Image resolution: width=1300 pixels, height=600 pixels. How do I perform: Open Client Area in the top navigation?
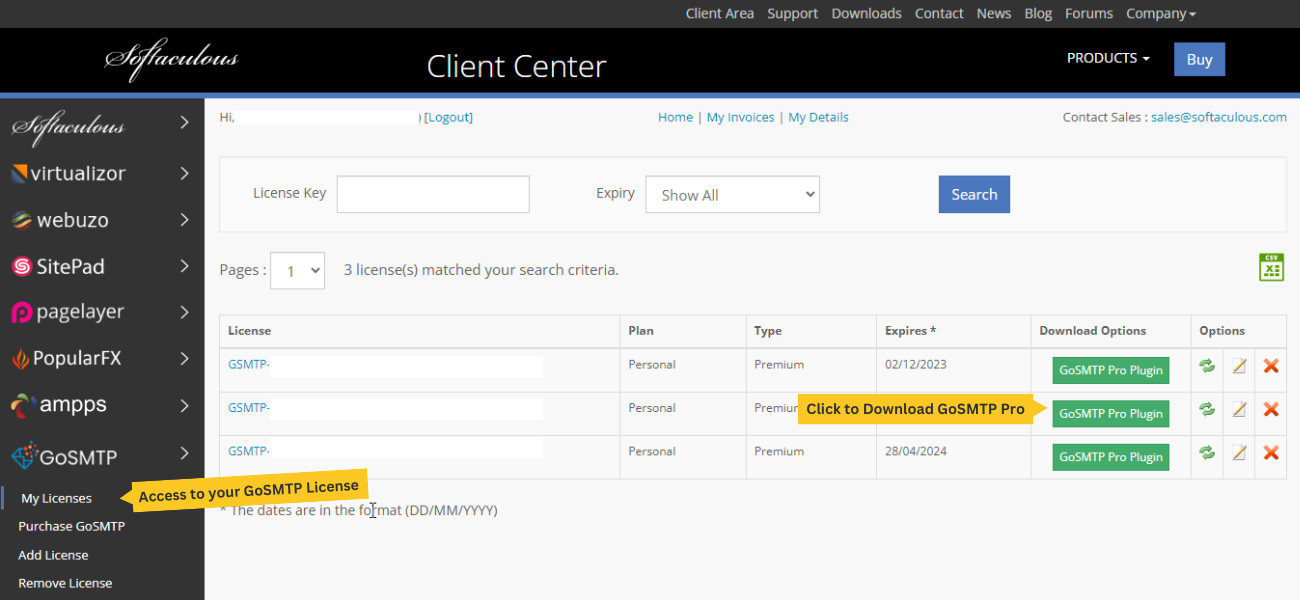720,14
